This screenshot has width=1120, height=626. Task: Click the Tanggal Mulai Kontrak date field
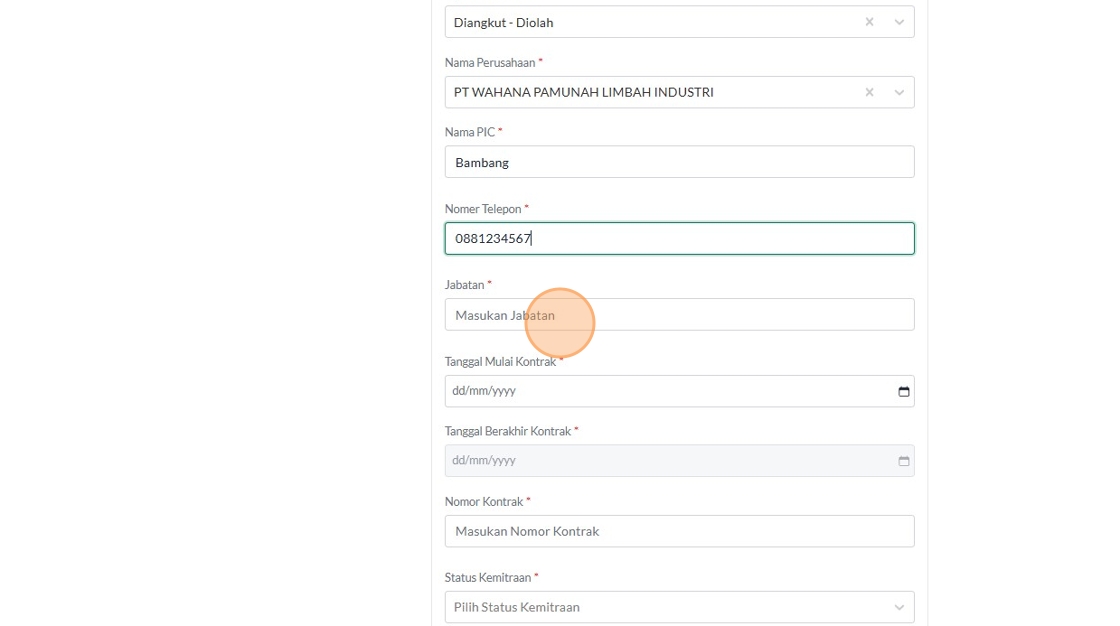[660, 391]
